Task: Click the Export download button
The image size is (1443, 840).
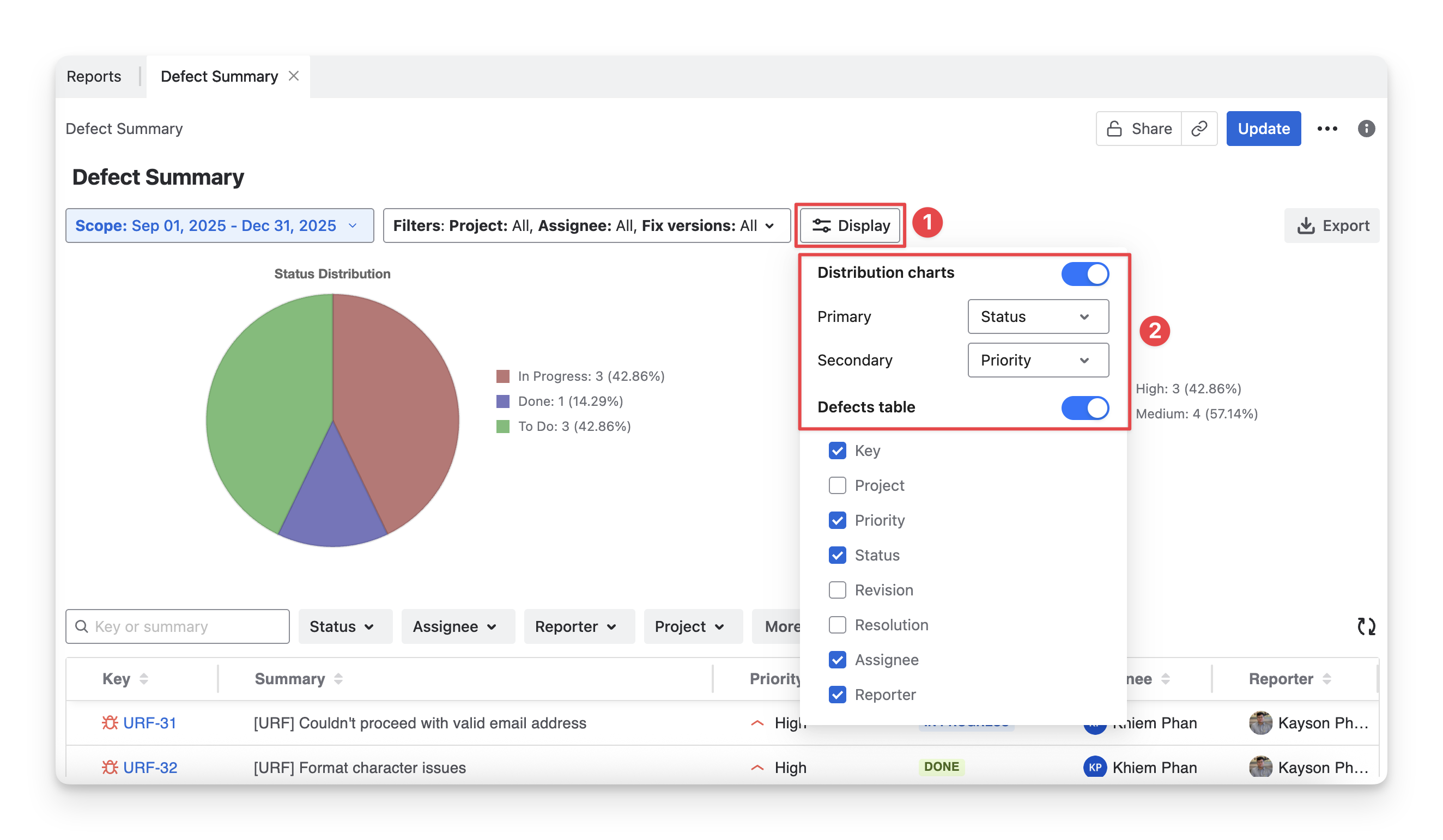Action: [x=1332, y=226]
